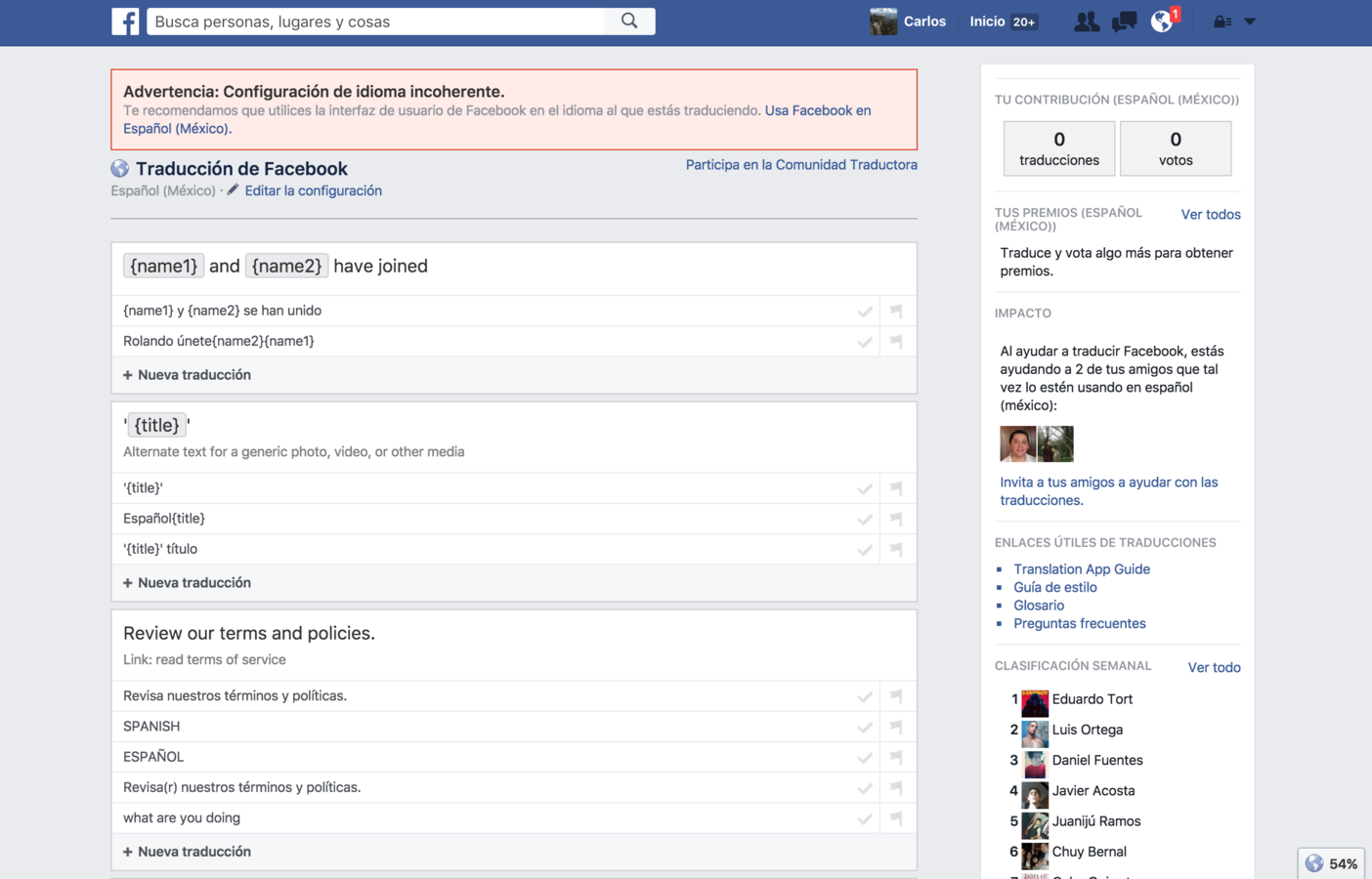This screenshot has height=879, width=1372.
Task: Add Nueva traducción under '{name1} and {name2} have joined'
Action: pos(187,375)
